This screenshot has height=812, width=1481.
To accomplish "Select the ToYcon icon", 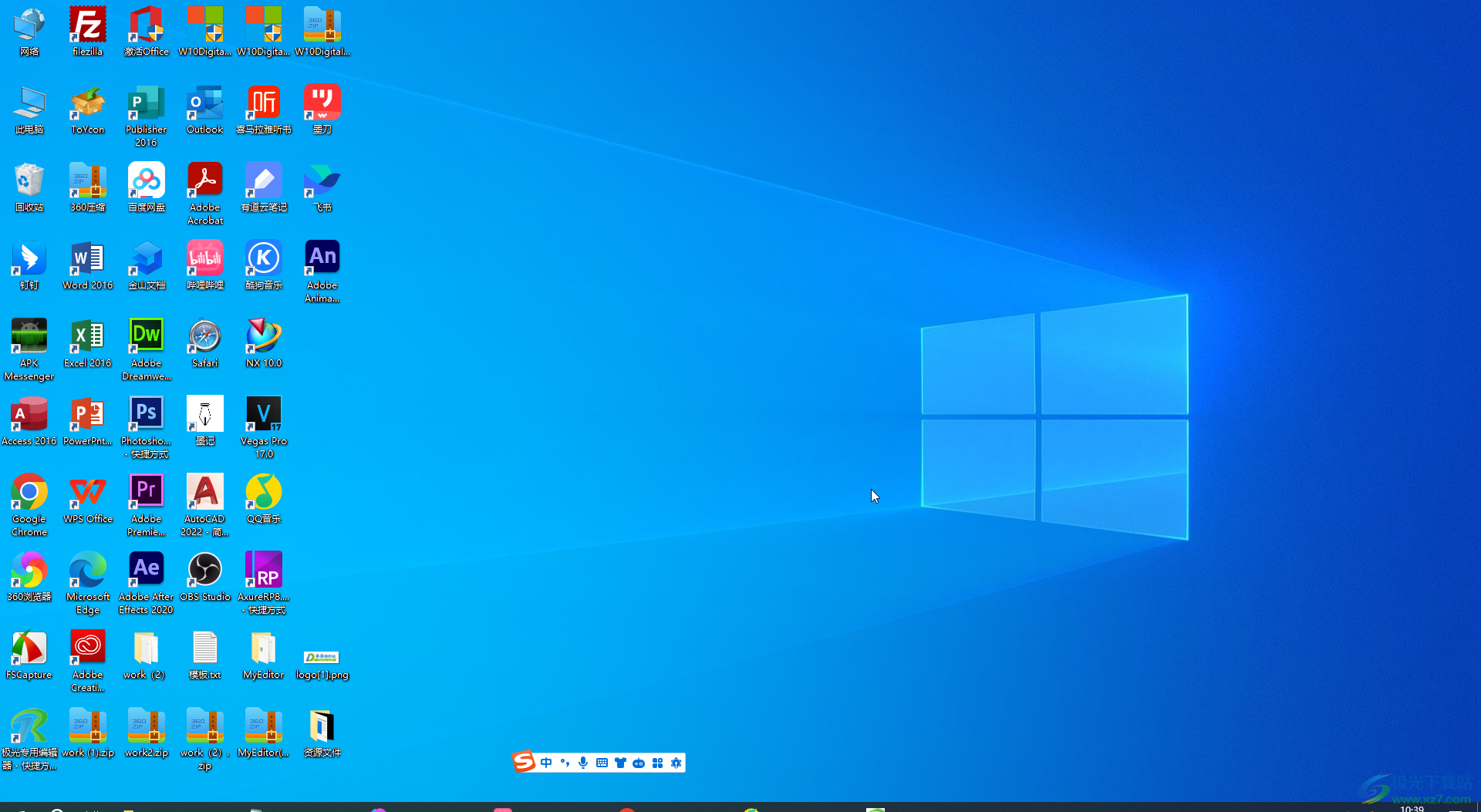I will pos(87,110).
